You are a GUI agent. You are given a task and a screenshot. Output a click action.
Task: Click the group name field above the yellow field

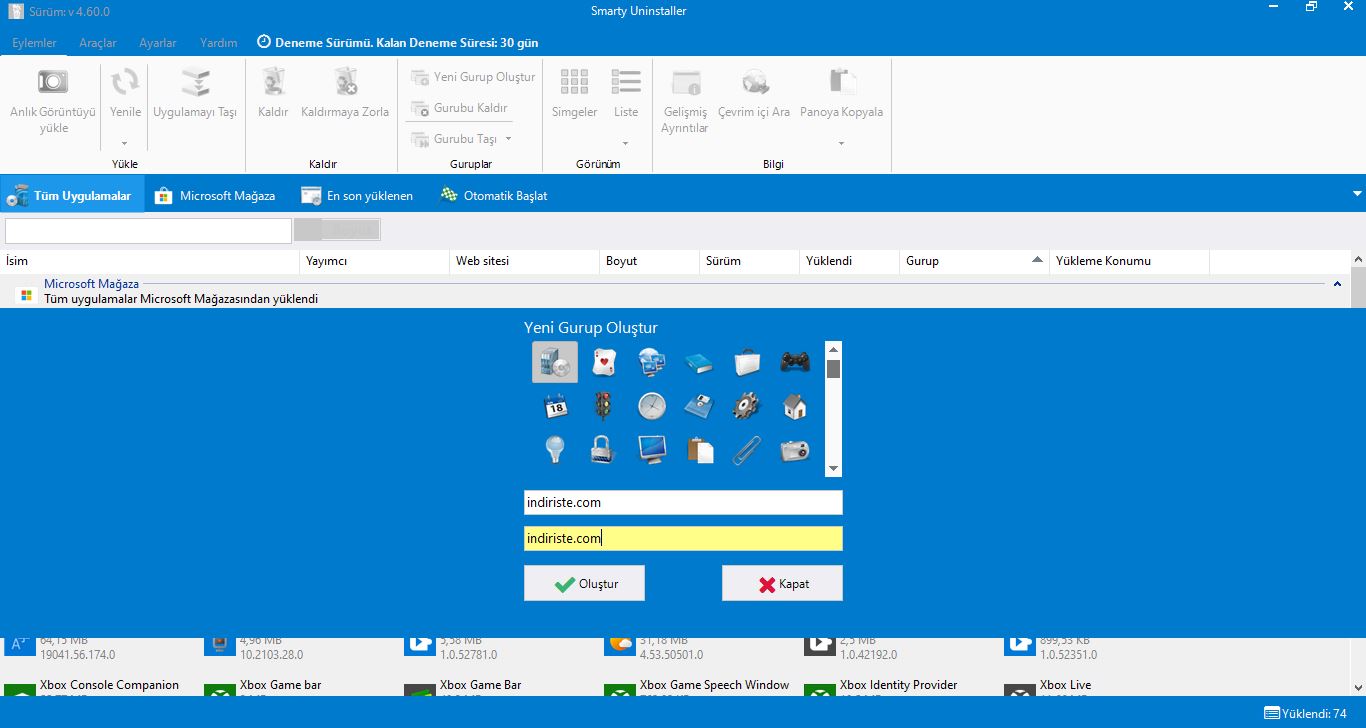pos(683,502)
